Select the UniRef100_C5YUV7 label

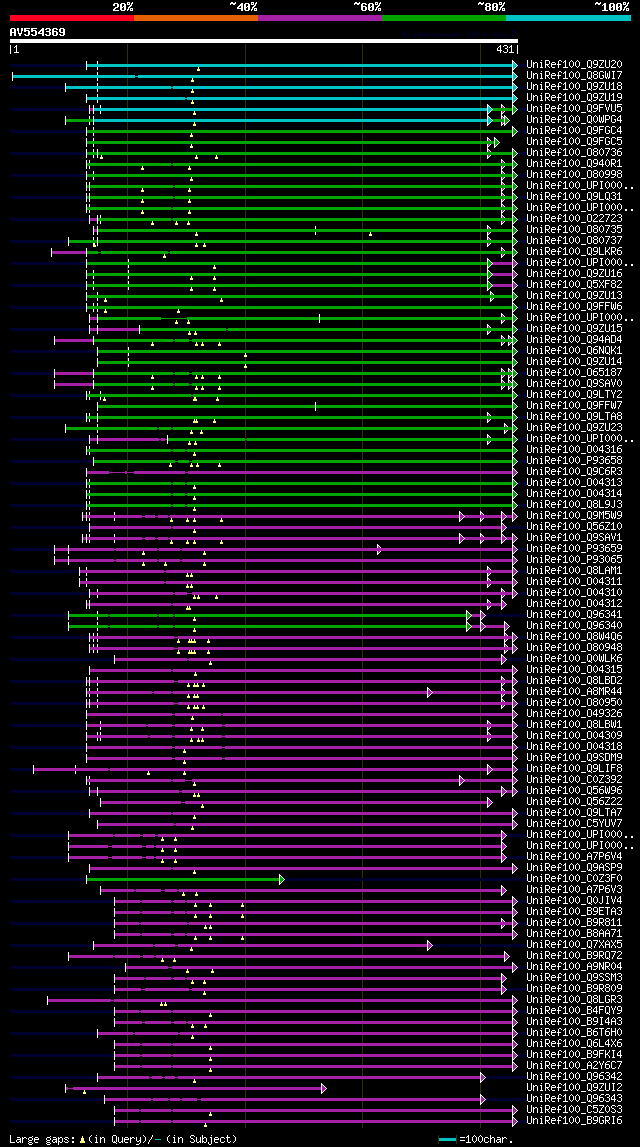[574, 824]
